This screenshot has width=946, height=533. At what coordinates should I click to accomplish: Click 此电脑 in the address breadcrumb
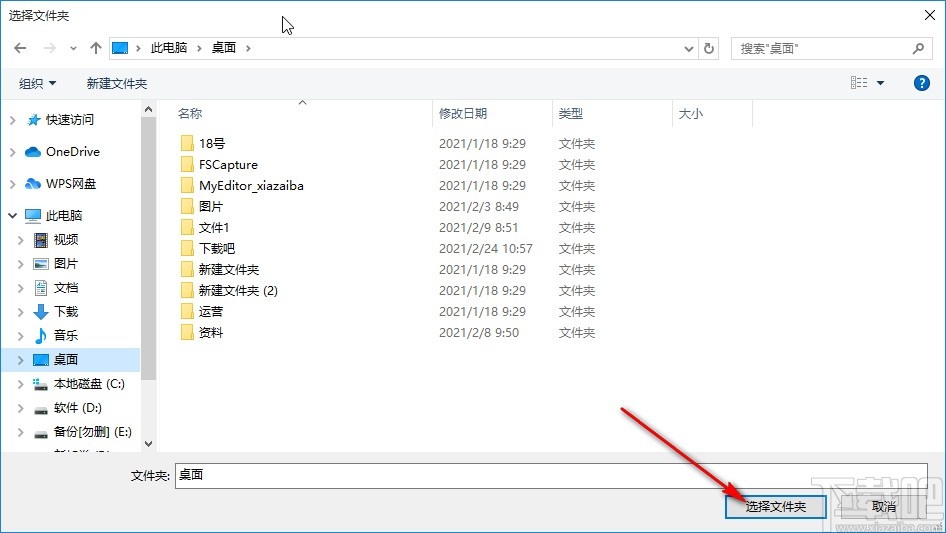click(168, 48)
